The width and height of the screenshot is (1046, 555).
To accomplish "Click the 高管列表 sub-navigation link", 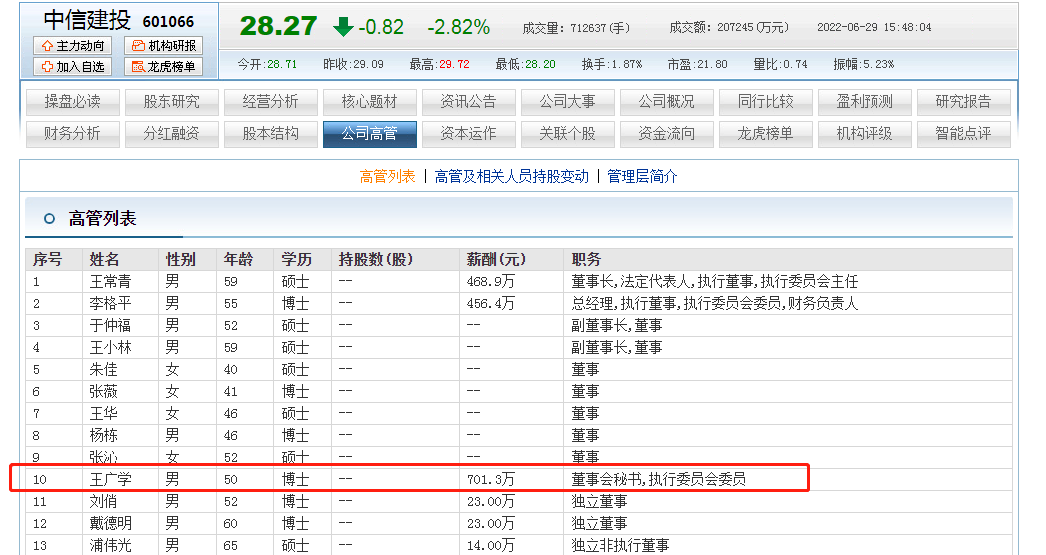I will pos(388,177).
